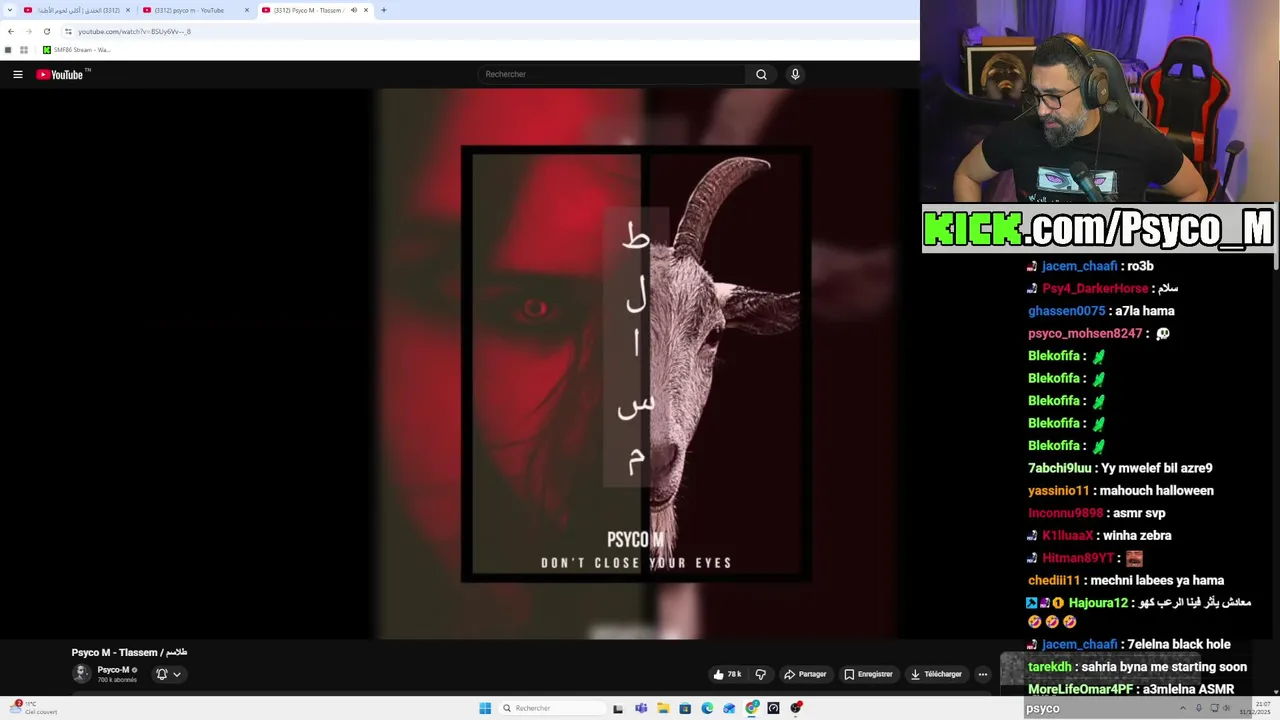The width and height of the screenshot is (1280, 720).
Task: Save video using Enregistrer button
Action: (868, 674)
